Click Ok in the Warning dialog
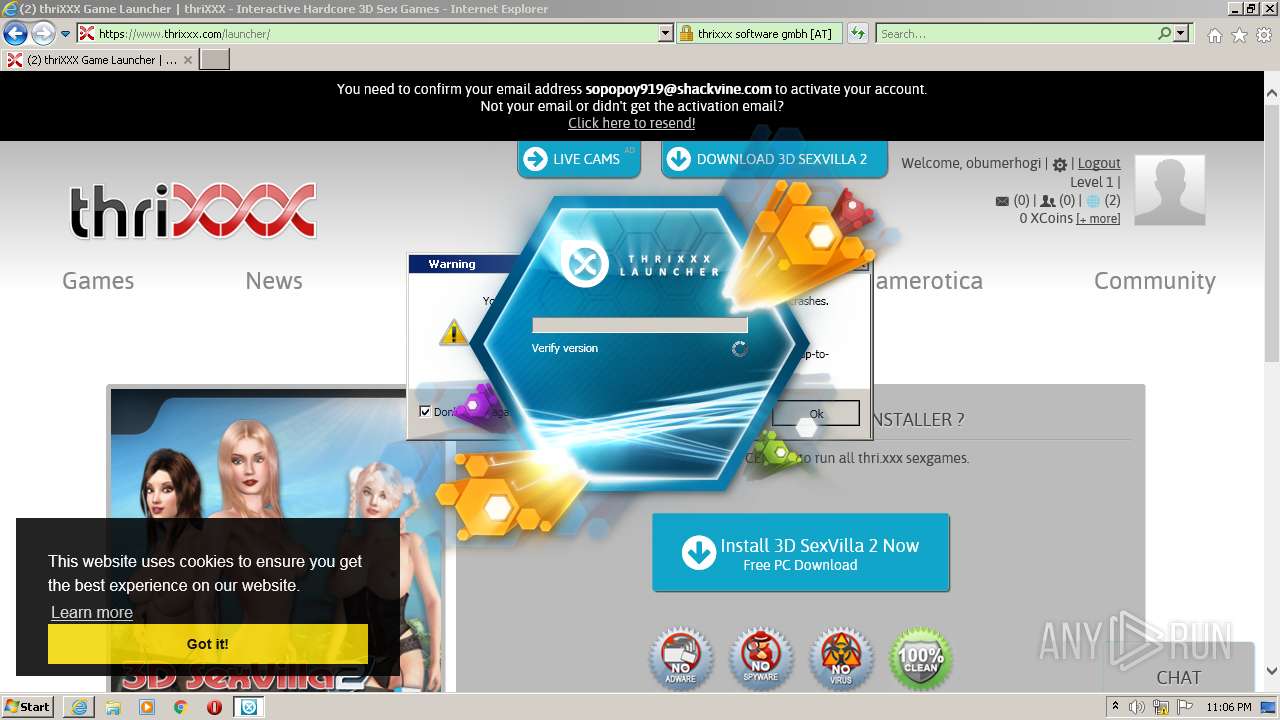The image size is (1280, 720). pos(816,413)
